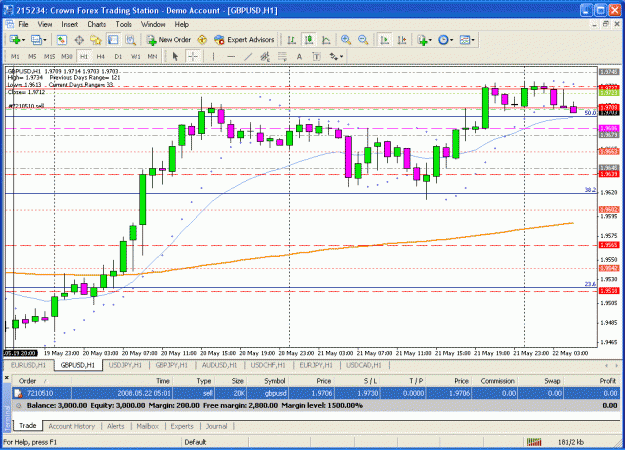Zoom in on the chart

346,40
